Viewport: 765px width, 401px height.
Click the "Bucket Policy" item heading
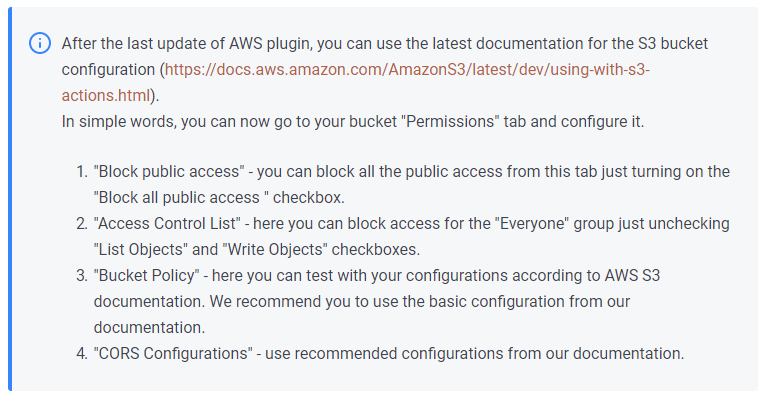[x=146, y=276]
